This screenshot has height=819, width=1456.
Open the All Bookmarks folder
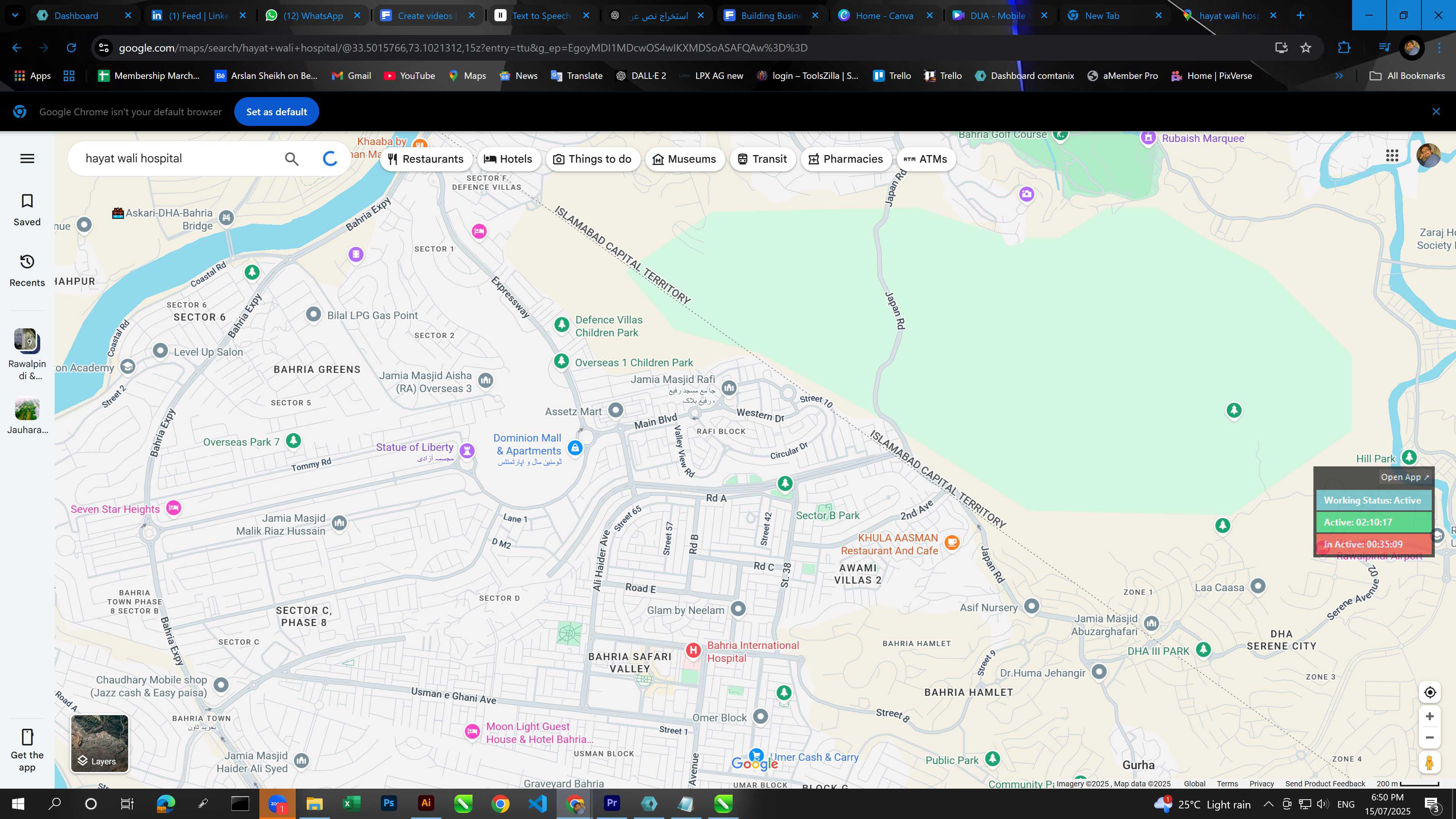(1407, 76)
